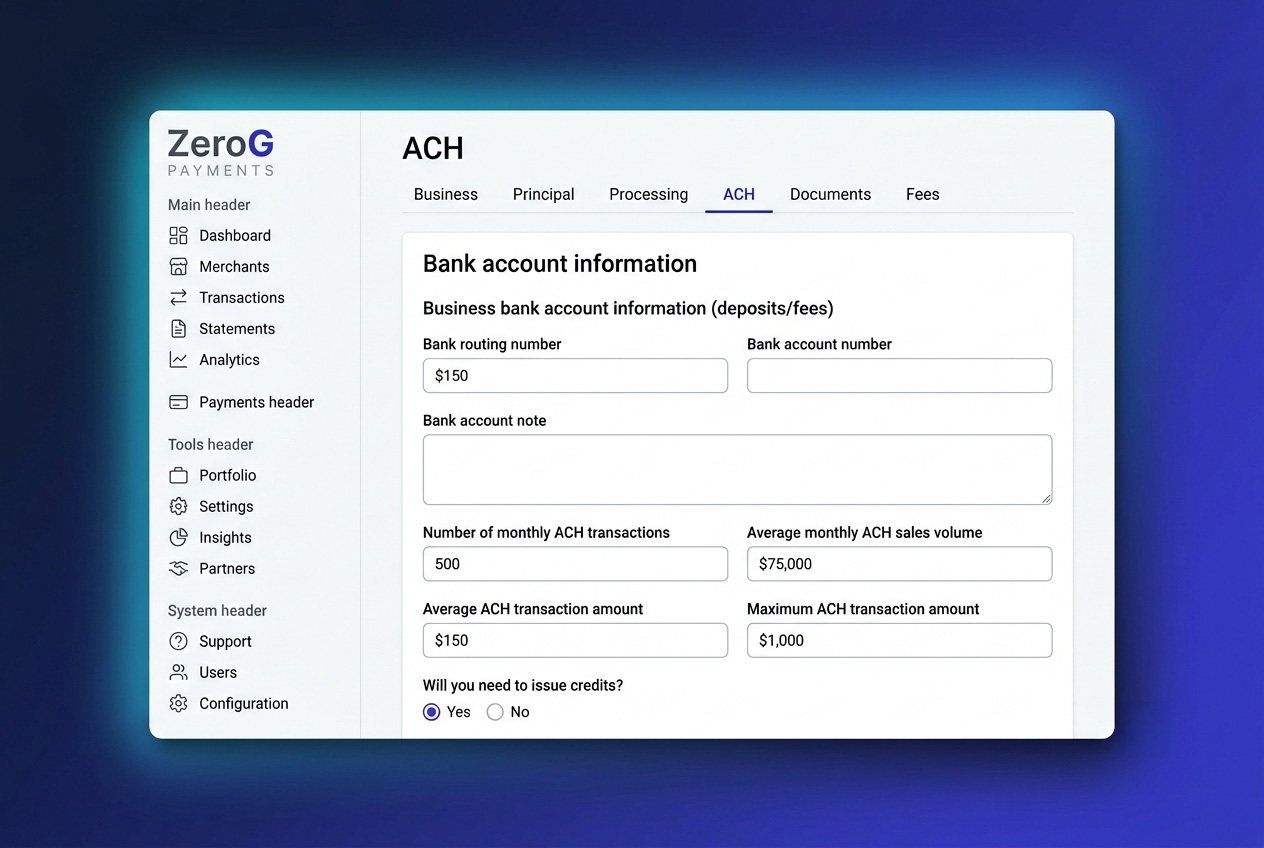Open Users in the sidebar
1264x848 pixels.
click(218, 672)
